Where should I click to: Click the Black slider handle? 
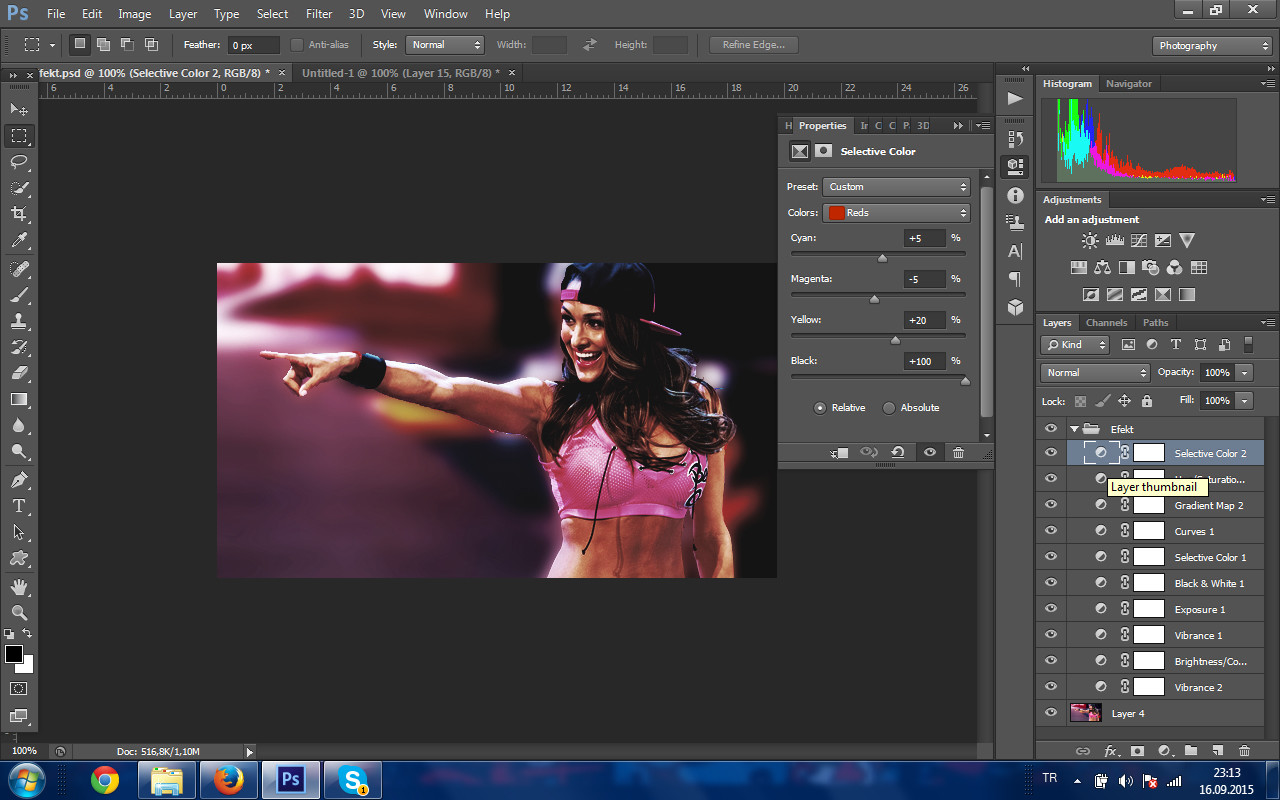tap(965, 380)
